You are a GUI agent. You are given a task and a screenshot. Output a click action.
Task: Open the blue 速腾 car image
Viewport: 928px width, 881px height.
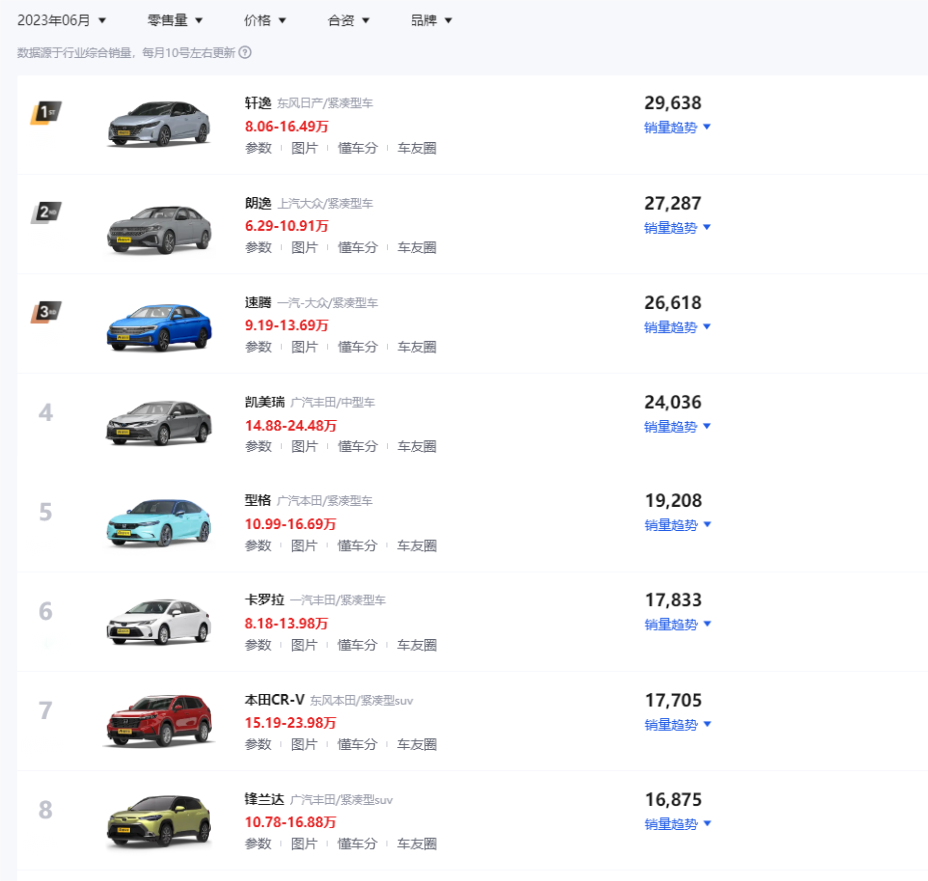point(159,324)
